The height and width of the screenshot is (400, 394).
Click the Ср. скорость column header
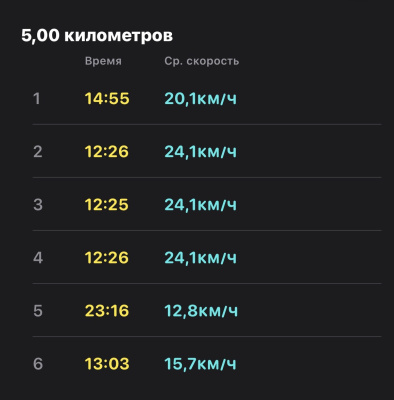[202, 61]
